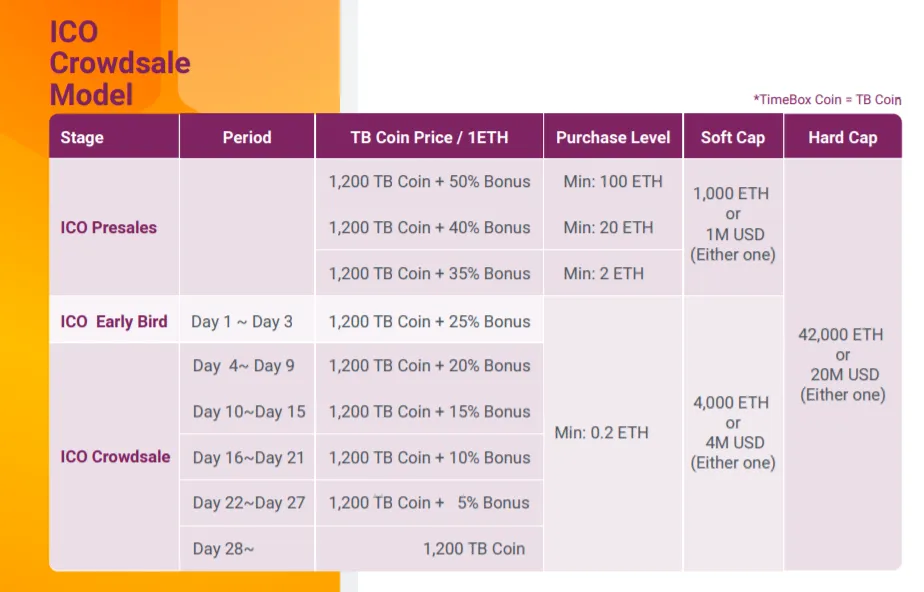Image resolution: width=924 pixels, height=592 pixels.
Task: Click the Hard Cap header
Action: pos(843,137)
